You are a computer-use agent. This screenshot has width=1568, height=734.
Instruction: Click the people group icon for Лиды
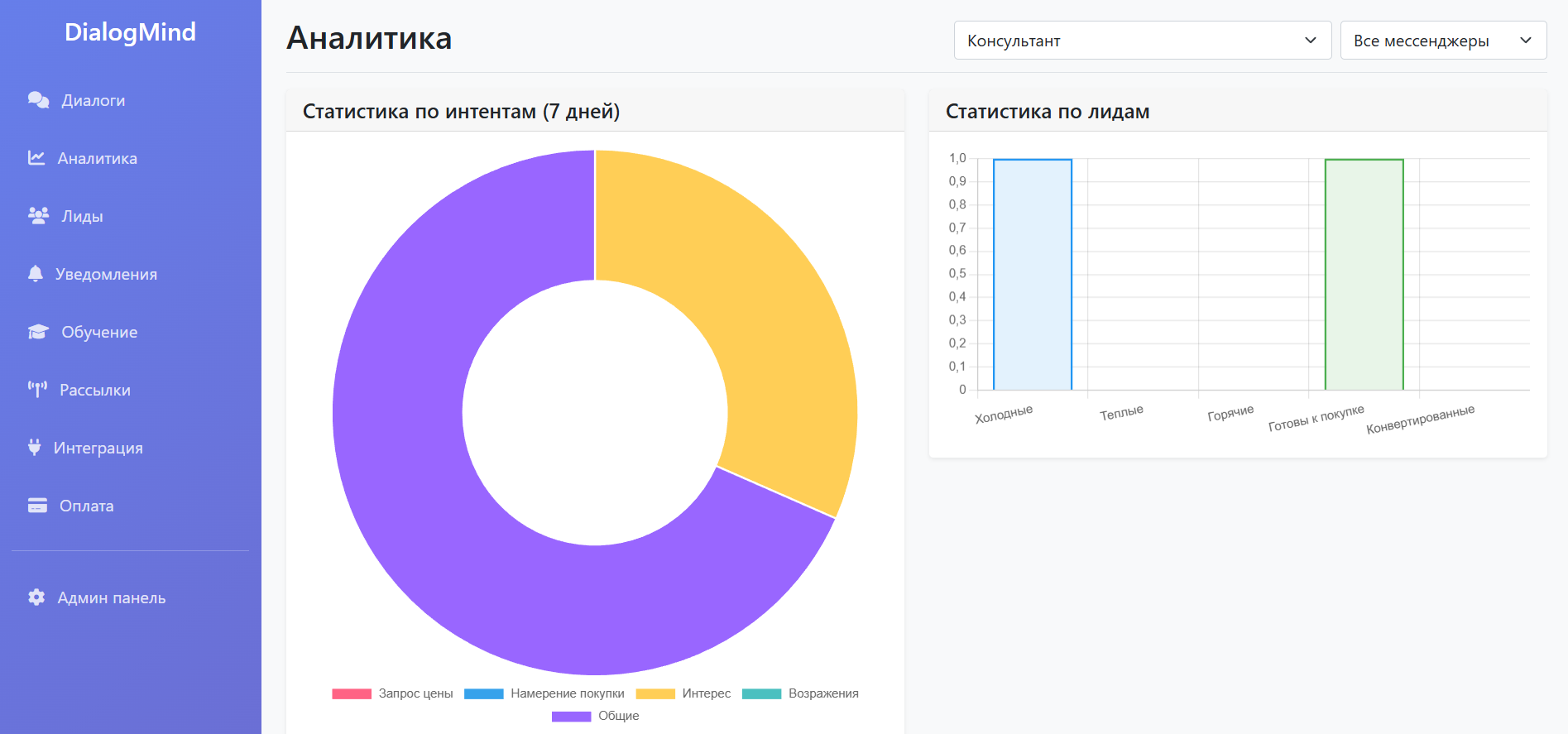(38, 216)
